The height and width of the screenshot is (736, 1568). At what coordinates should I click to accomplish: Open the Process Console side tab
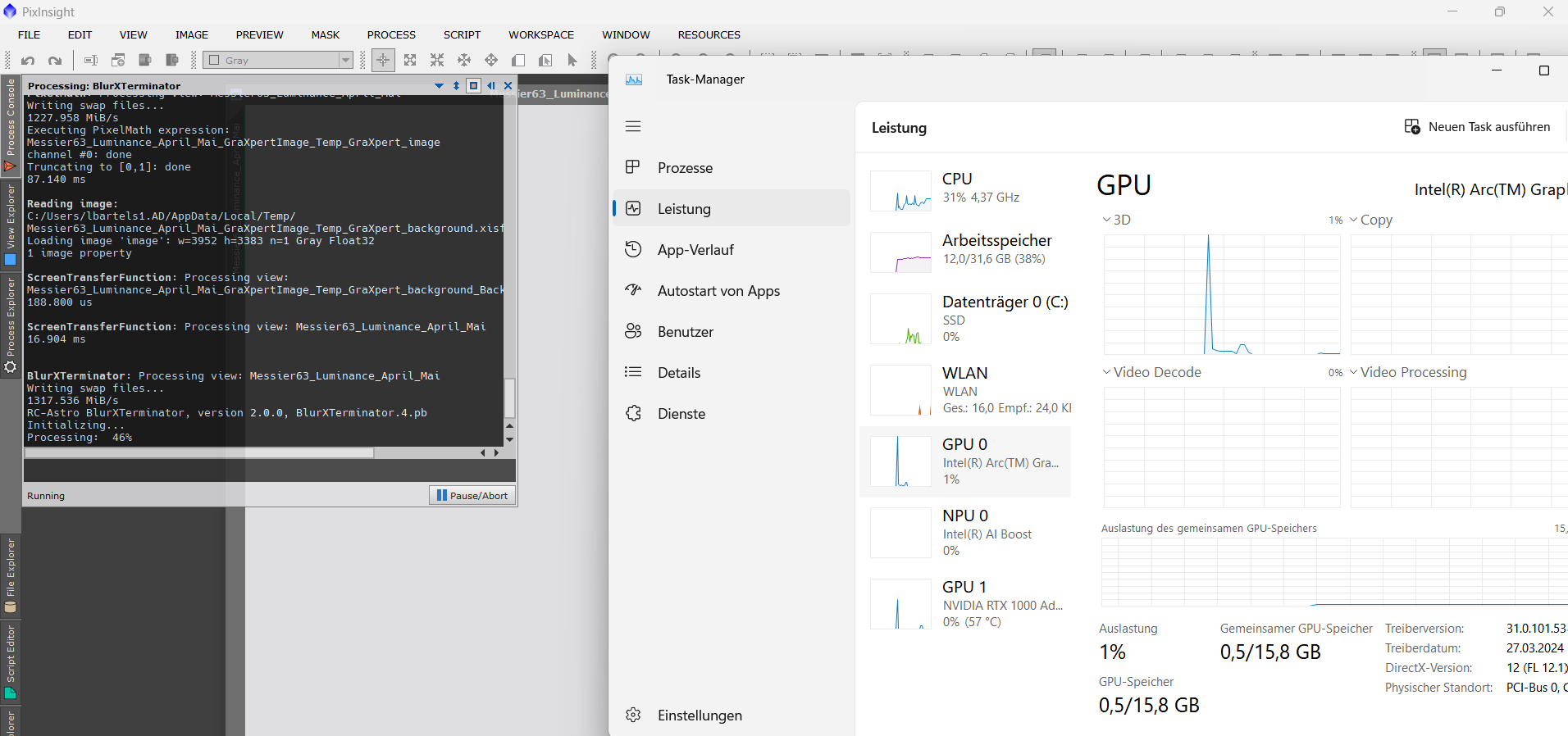(11, 125)
